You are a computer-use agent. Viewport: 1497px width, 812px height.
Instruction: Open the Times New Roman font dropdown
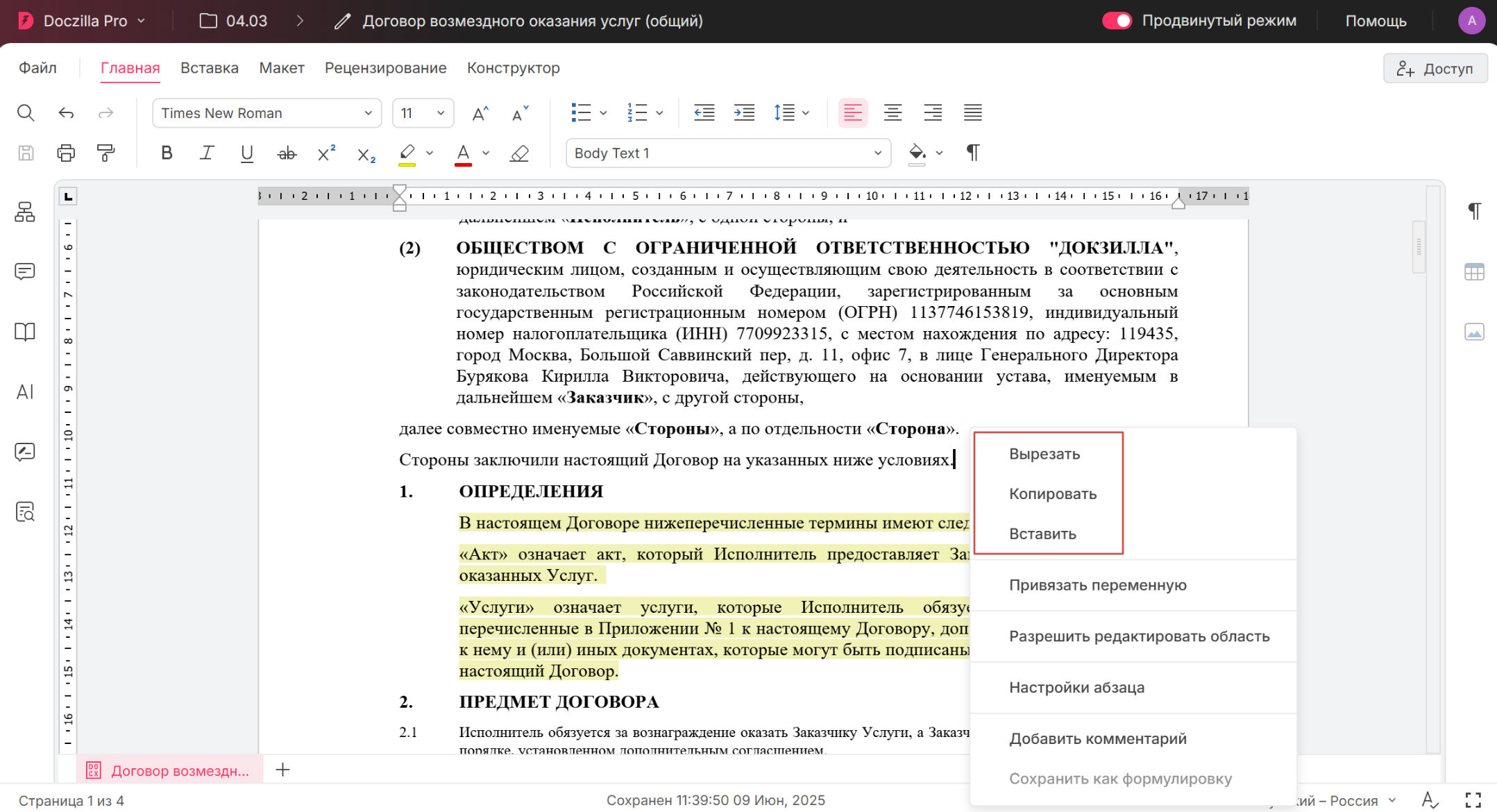[267, 113]
